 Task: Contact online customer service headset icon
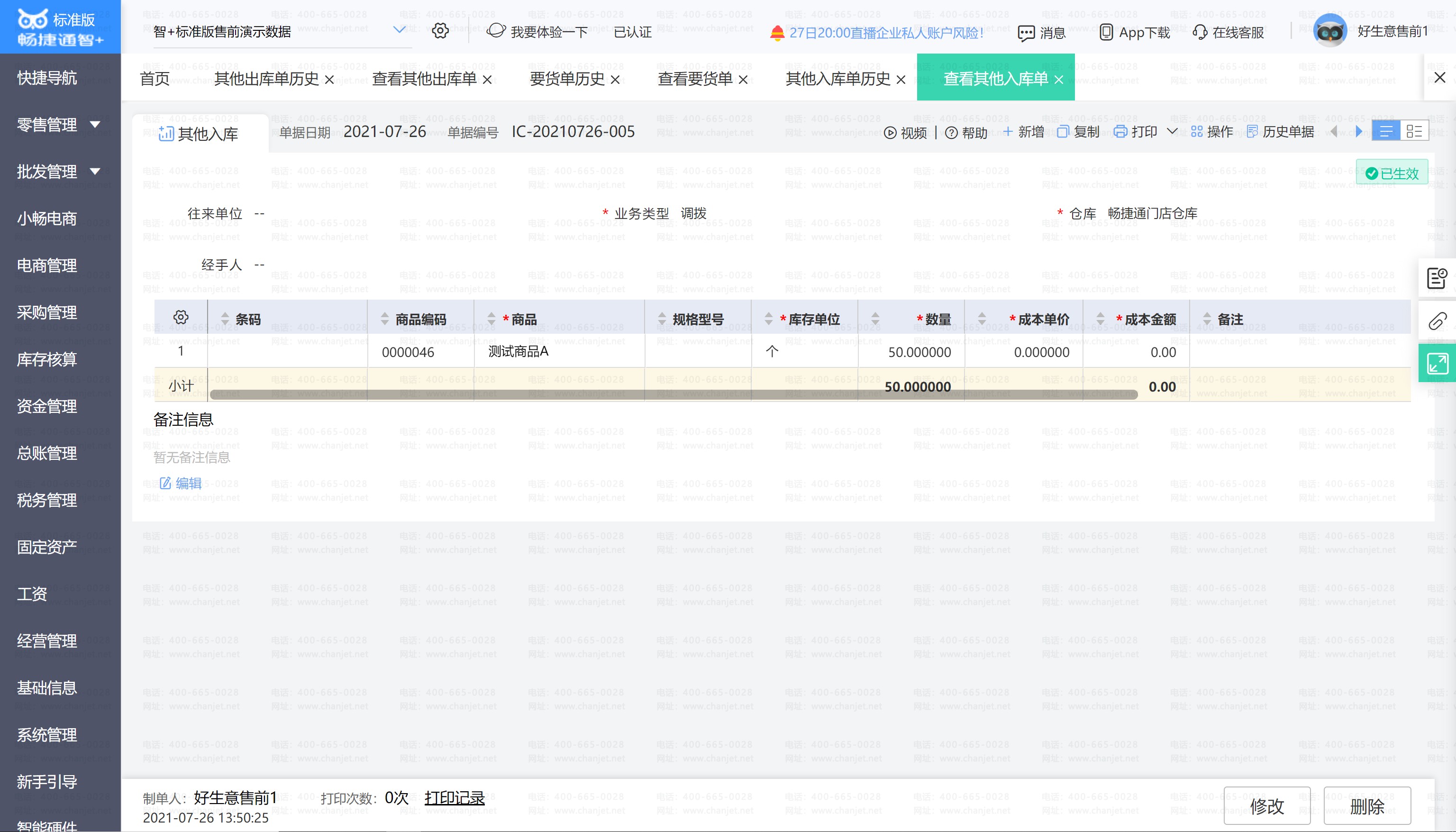1200,33
